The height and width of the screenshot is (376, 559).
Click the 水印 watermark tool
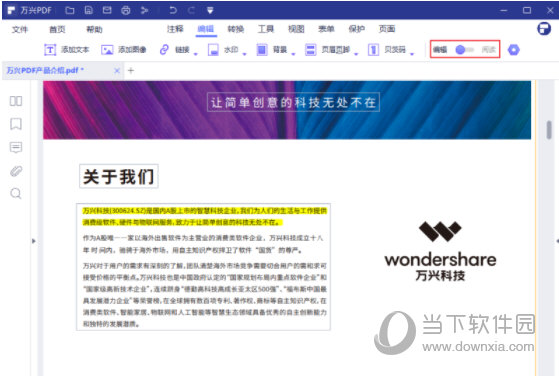[223, 50]
